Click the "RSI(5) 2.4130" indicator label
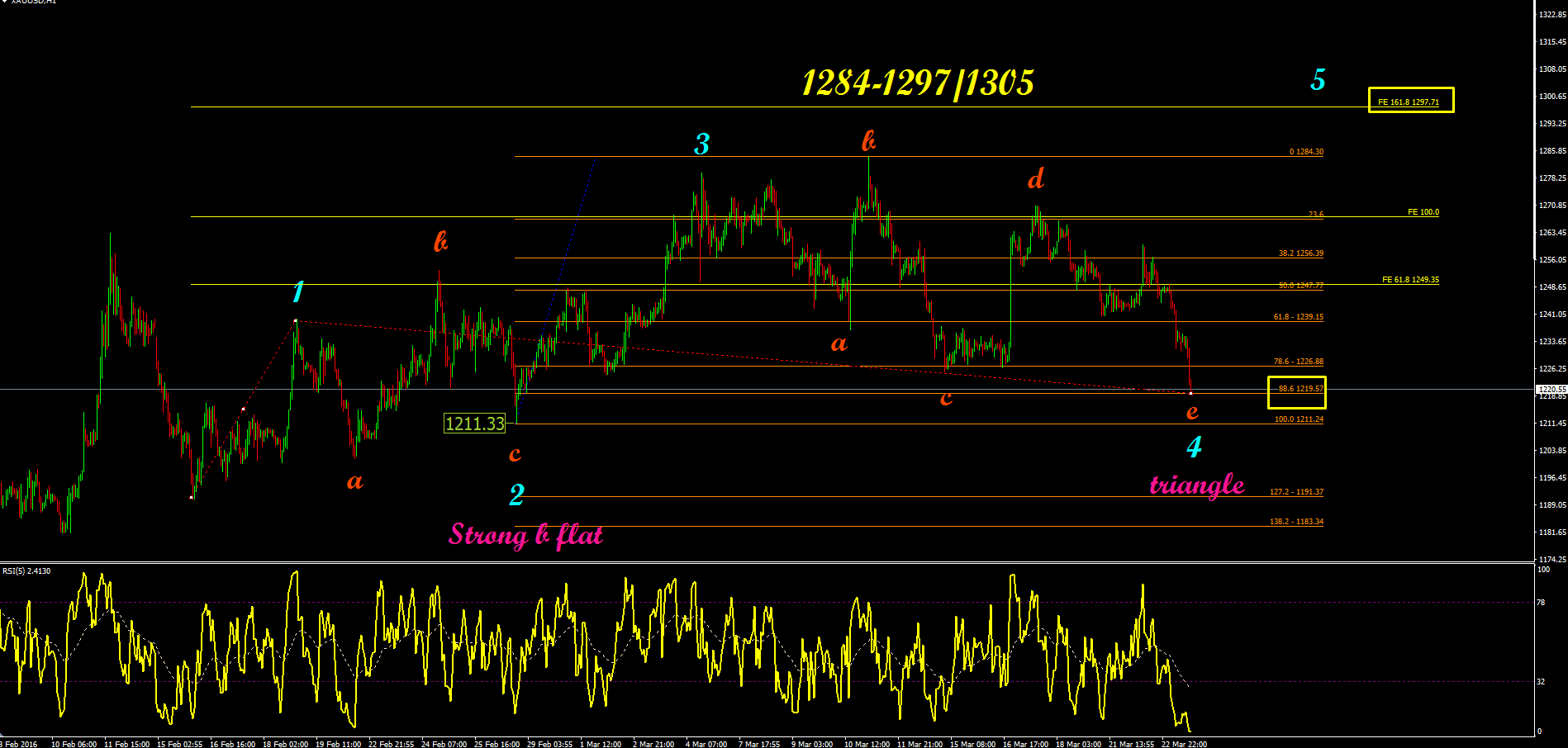Screen dimensions: 1568x748 tap(26, 571)
